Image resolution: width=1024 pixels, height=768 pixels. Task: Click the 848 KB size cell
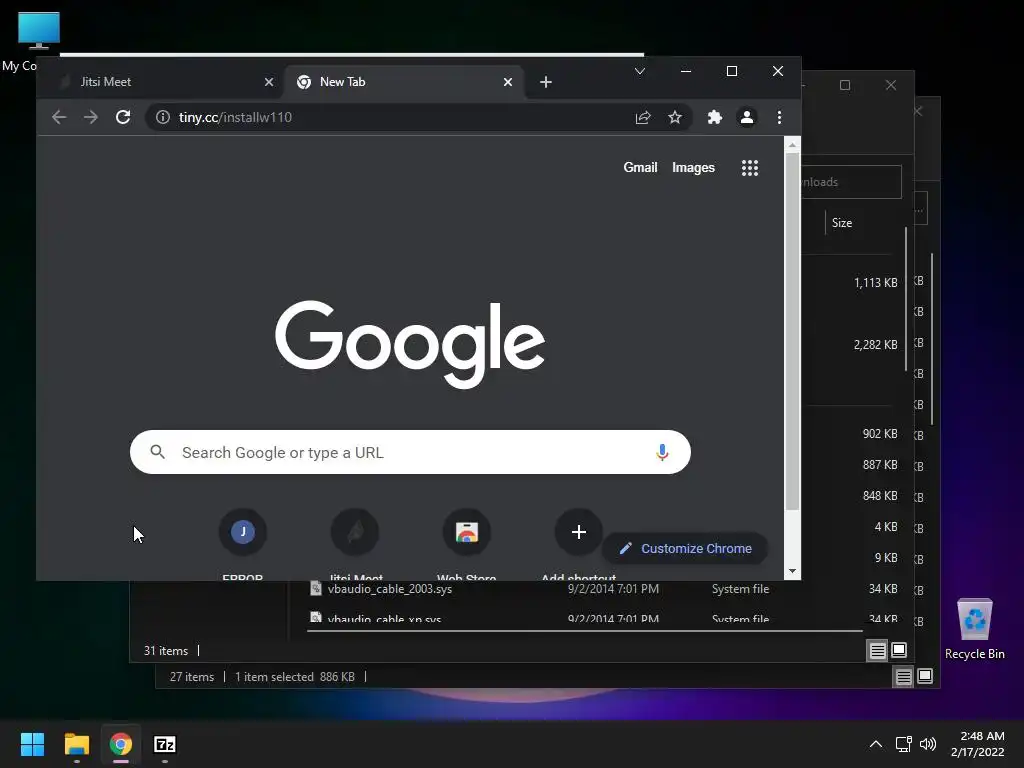(x=880, y=496)
